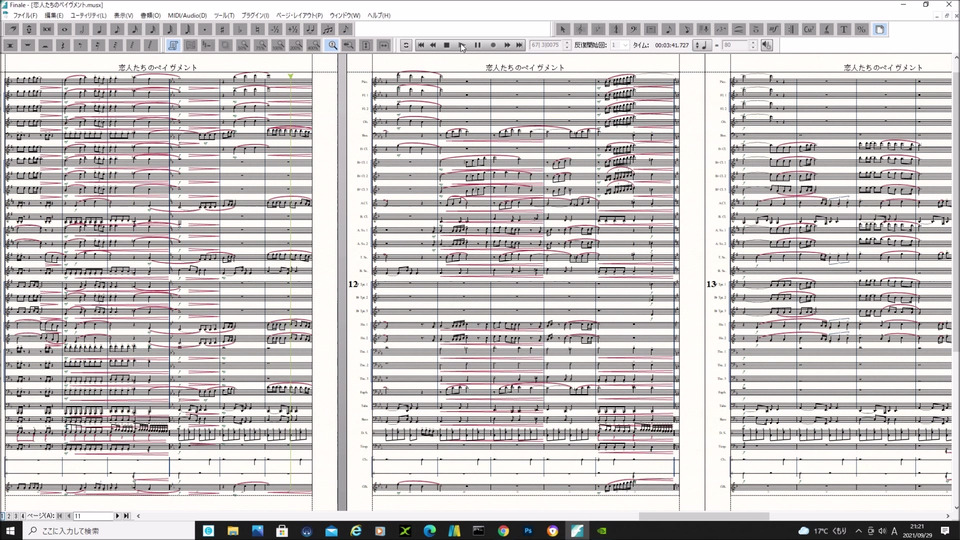Open the MIDI/Audio(D) menu
This screenshot has width=960, height=540.
[x=187, y=15]
